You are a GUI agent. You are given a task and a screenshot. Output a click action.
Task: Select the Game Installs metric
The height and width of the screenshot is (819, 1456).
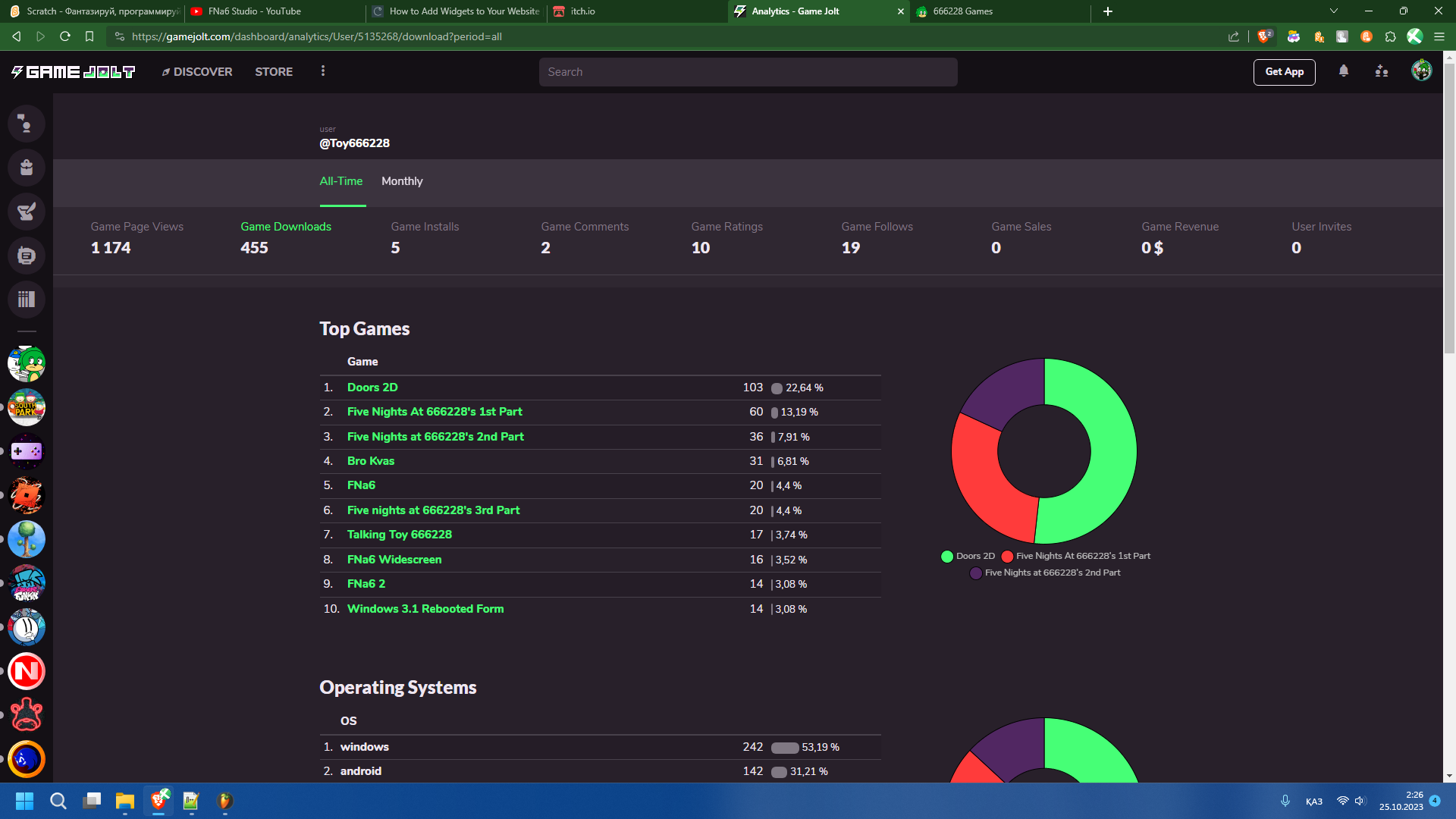coord(425,238)
